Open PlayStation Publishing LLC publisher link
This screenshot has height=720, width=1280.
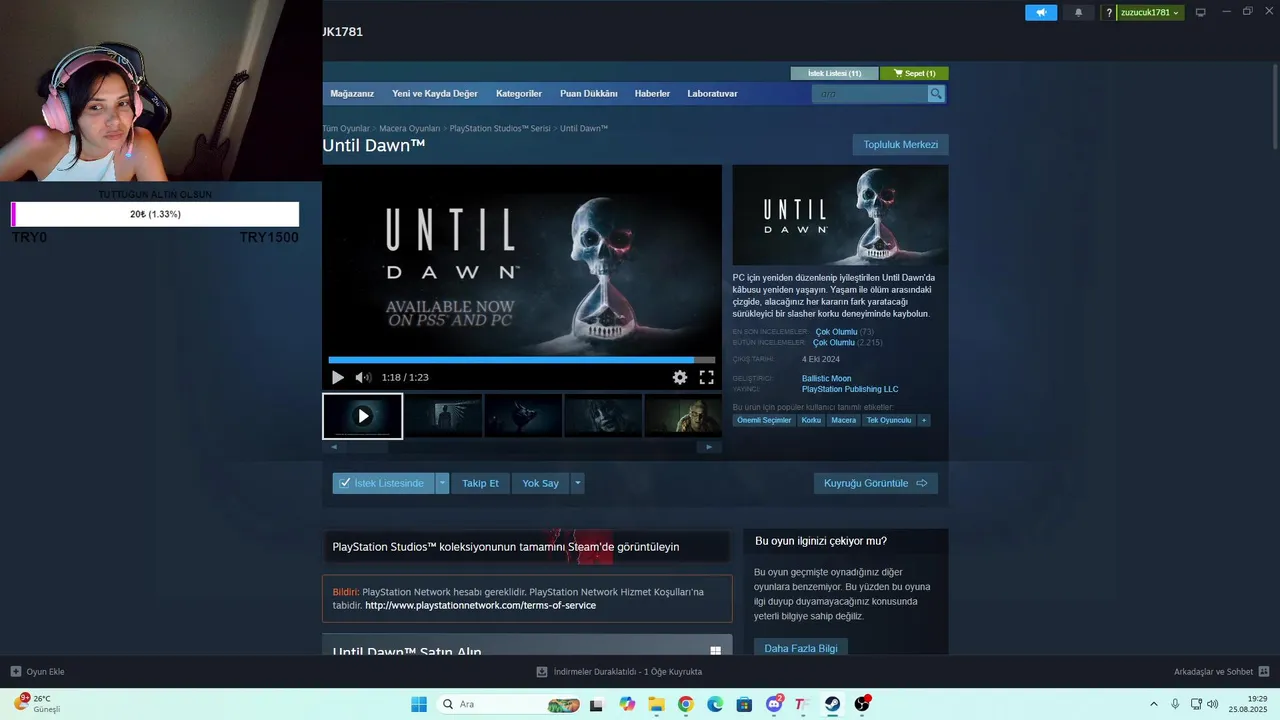(850, 389)
